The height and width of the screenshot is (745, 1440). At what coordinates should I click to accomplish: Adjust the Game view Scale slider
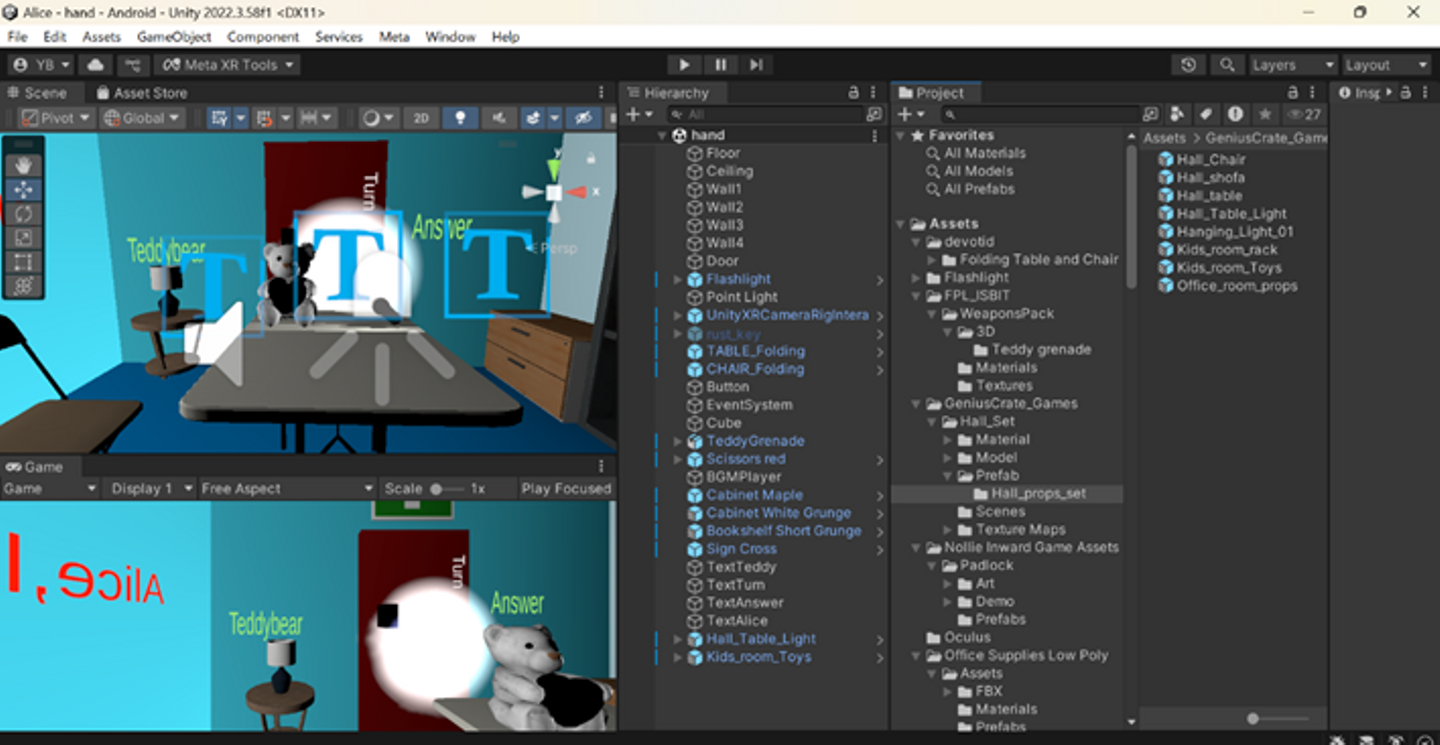point(437,489)
